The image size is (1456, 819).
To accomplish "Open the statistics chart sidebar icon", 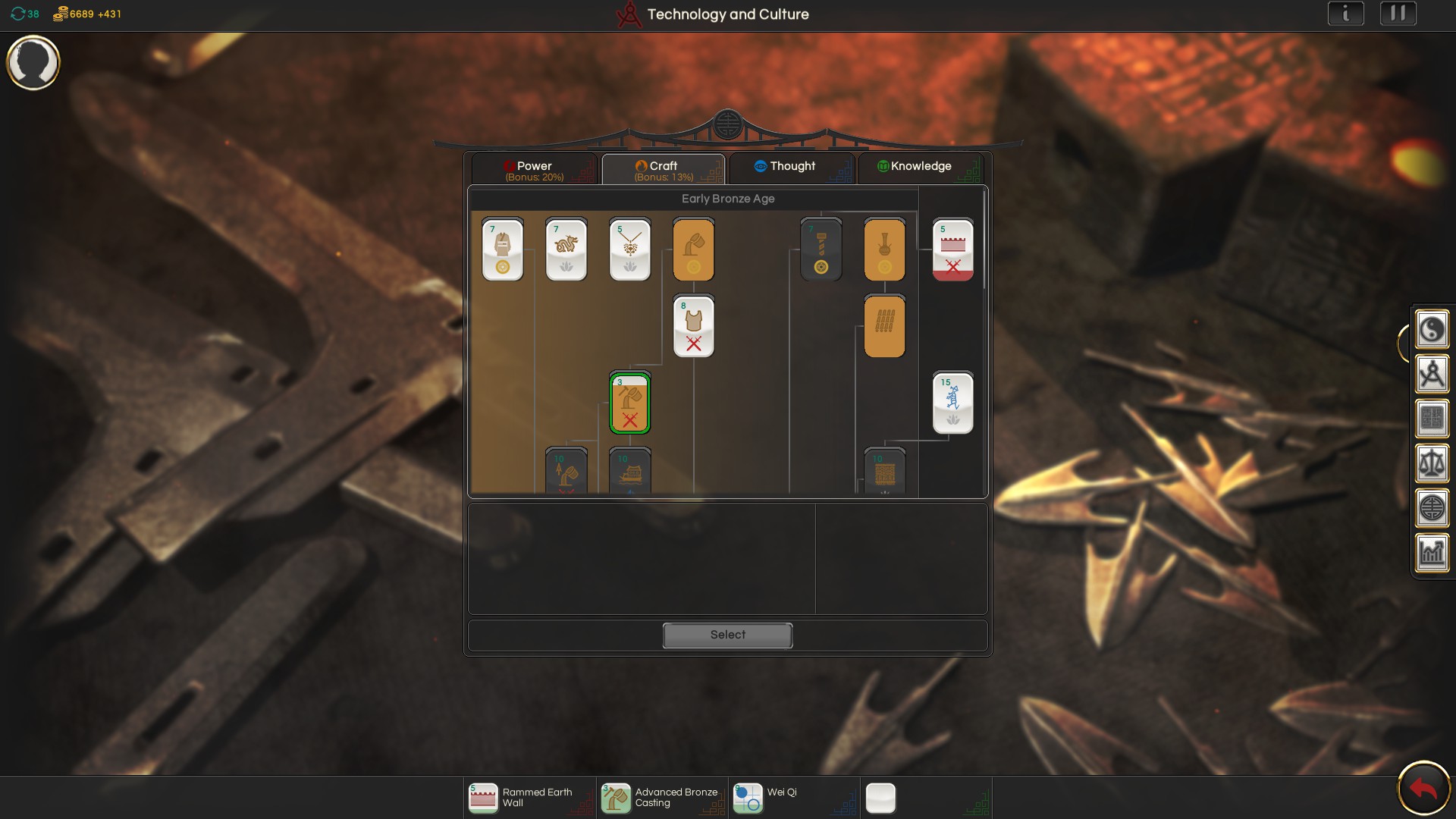I will pyautogui.click(x=1431, y=553).
